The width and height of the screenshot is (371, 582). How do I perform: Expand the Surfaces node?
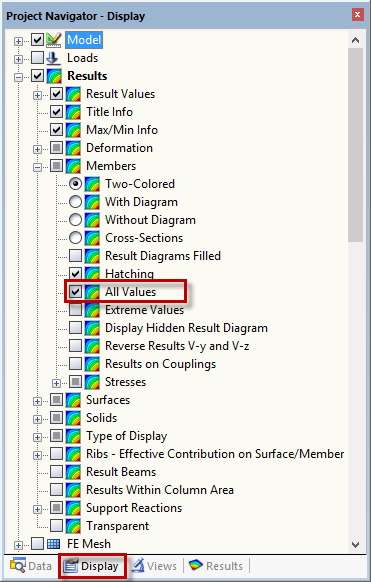[x=37, y=401]
